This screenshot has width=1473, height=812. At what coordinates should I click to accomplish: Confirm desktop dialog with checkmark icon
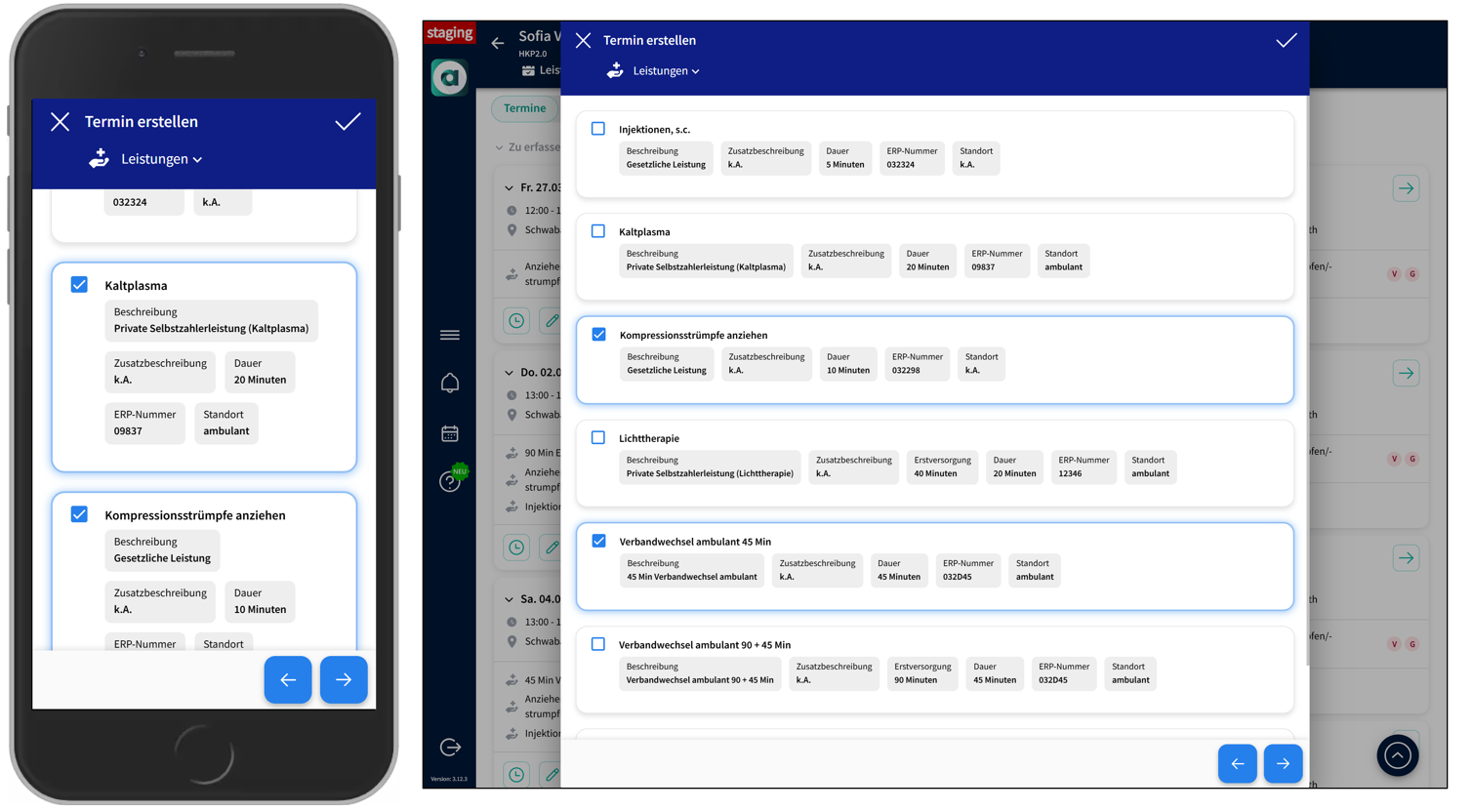tap(1286, 40)
